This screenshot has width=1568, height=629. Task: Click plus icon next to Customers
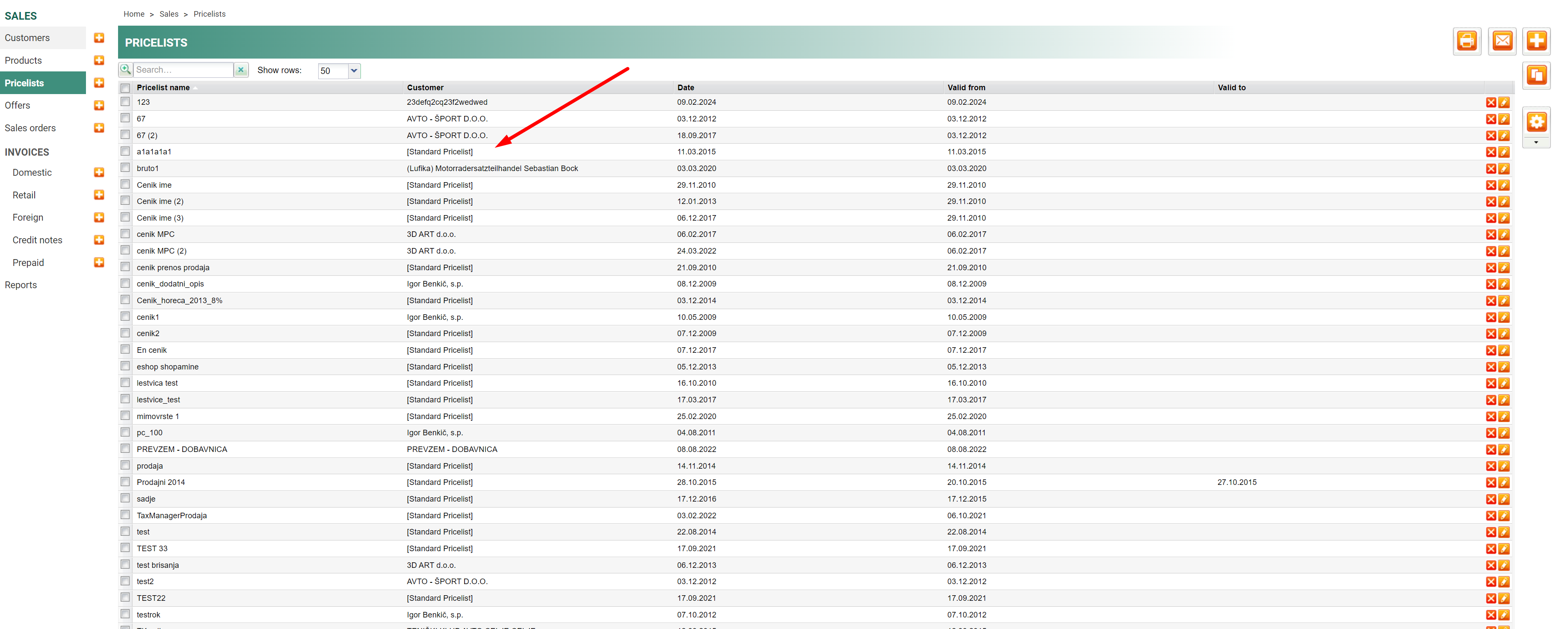click(x=99, y=38)
